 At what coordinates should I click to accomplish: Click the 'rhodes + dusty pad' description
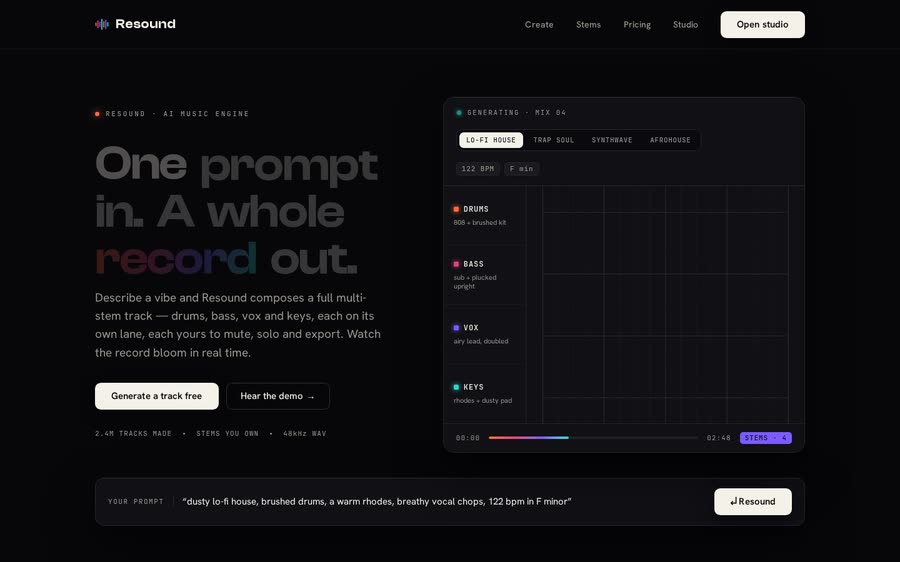coord(483,401)
